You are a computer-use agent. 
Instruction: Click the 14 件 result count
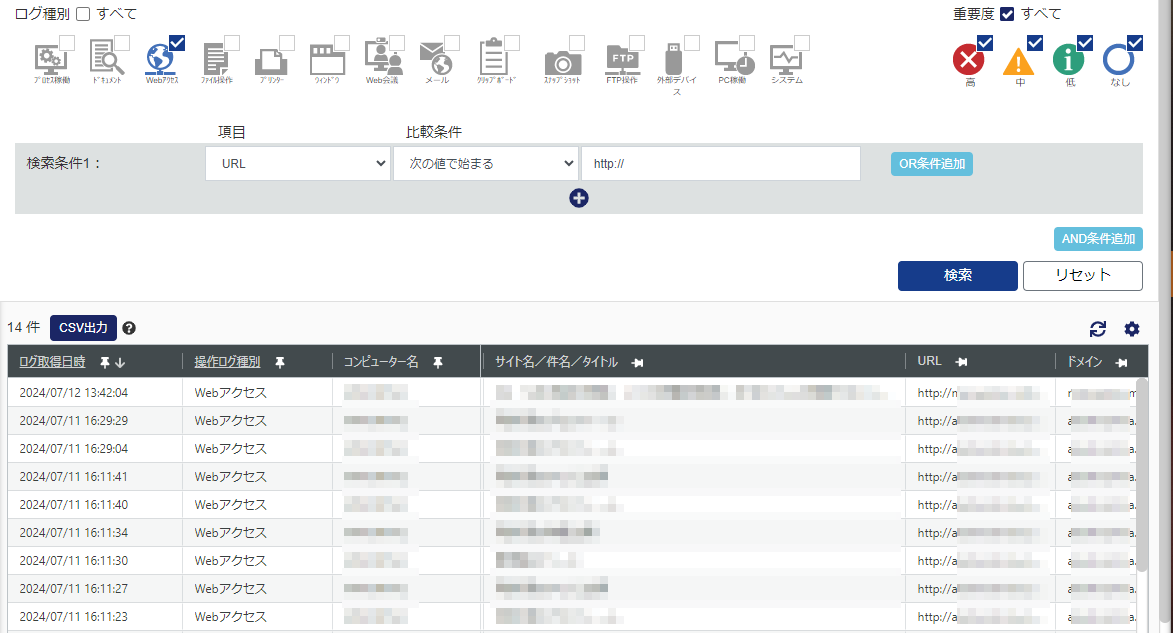point(23,328)
